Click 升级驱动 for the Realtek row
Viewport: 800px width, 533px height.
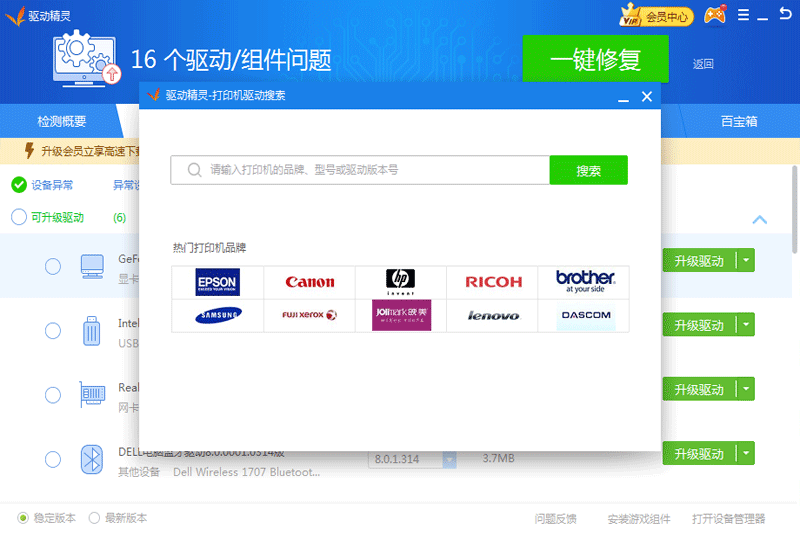pyautogui.click(x=699, y=389)
